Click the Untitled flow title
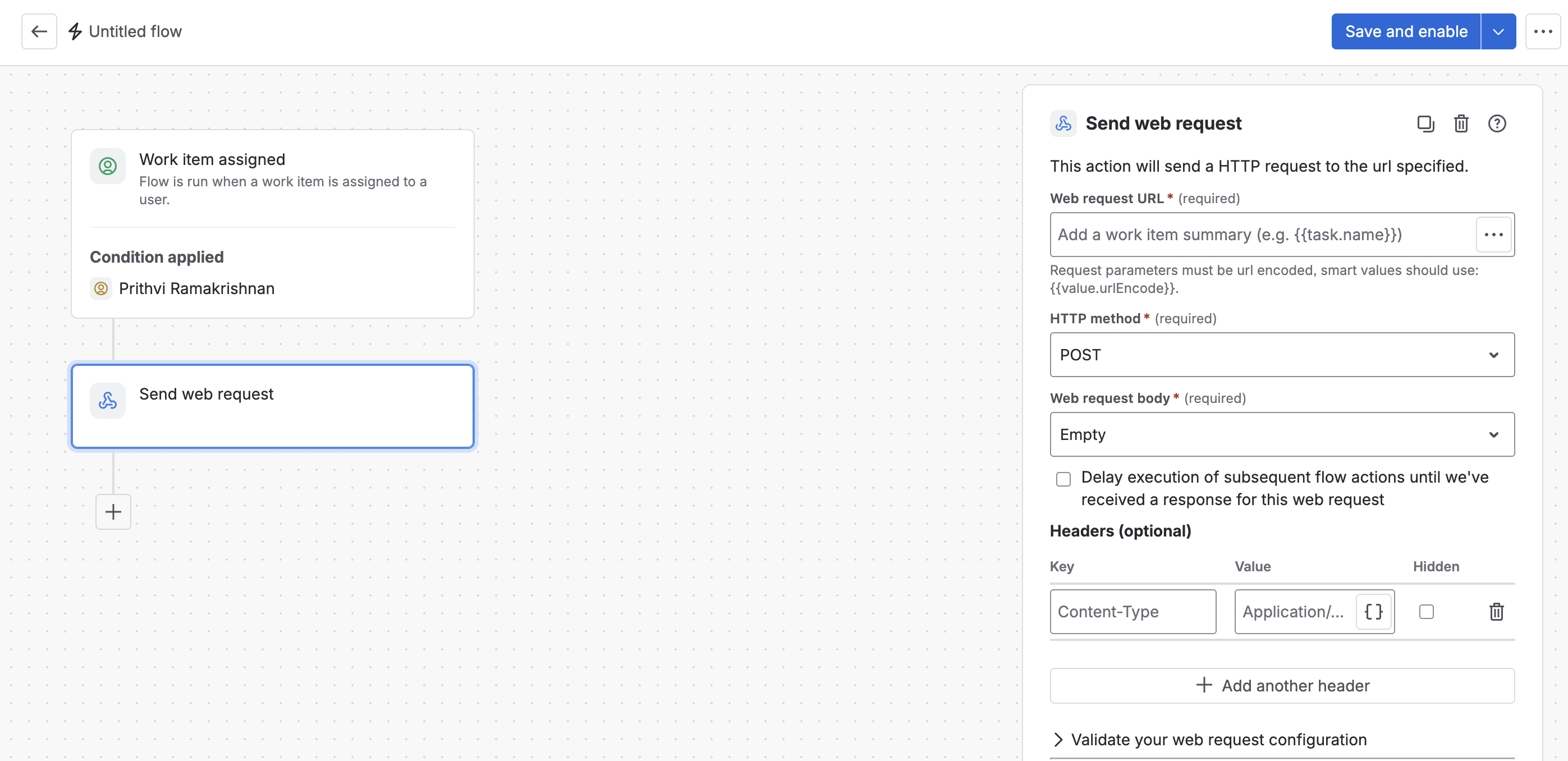 (x=135, y=31)
